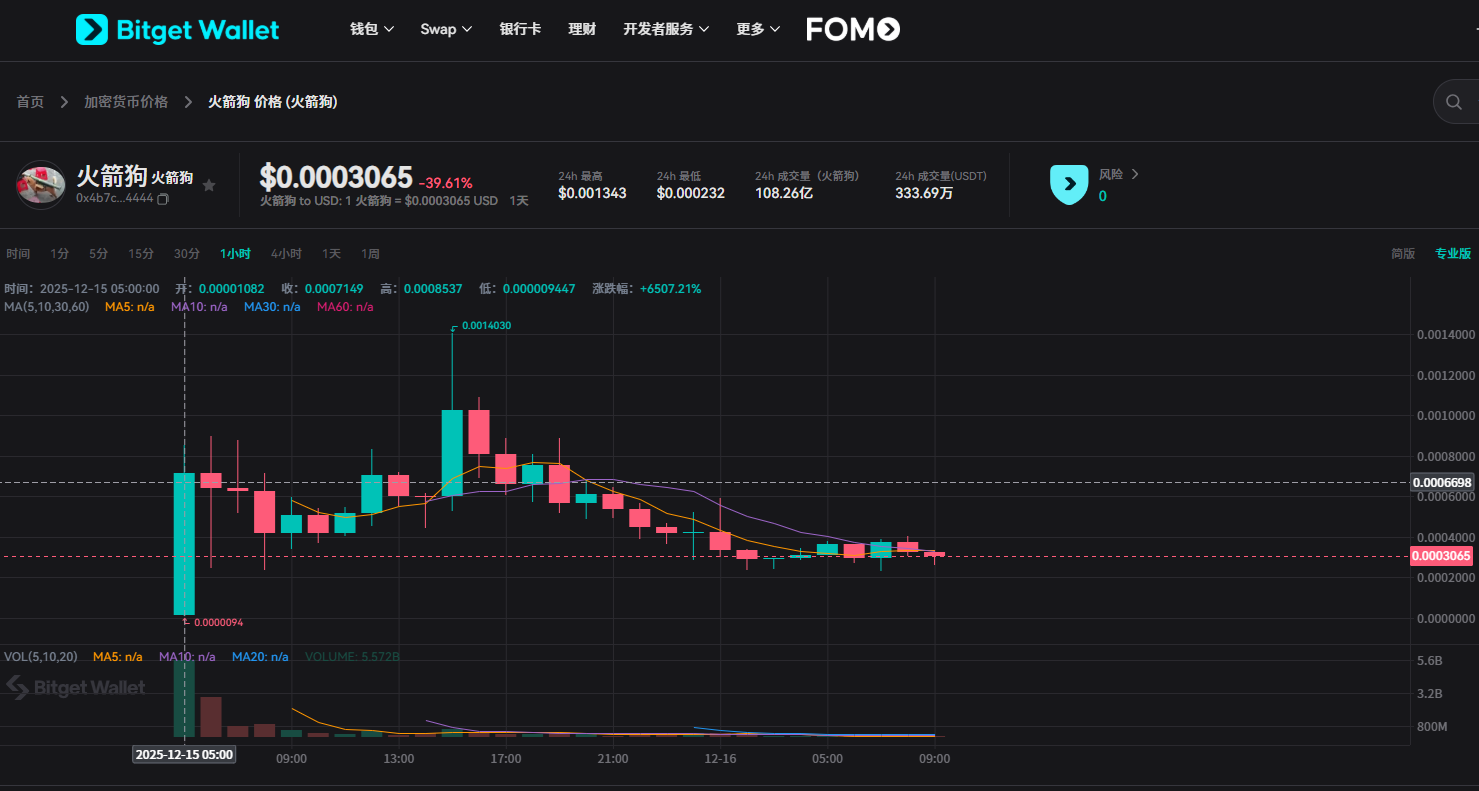Click the Bitget Wallet watermark icon on chart
This screenshot has width=1479, height=791.
click(16, 687)
